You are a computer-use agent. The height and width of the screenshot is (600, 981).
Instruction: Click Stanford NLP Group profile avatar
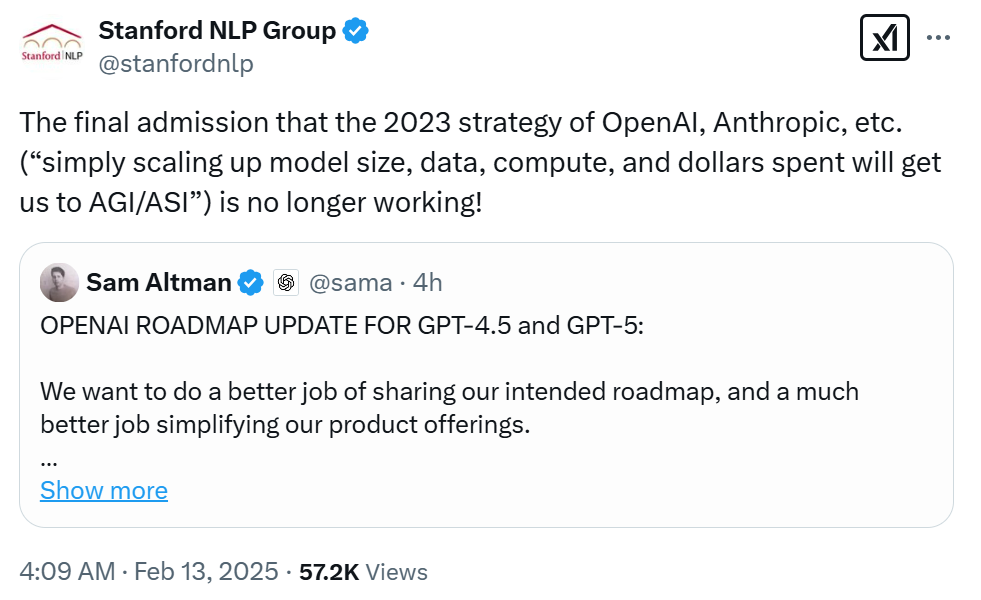[52, 44]
